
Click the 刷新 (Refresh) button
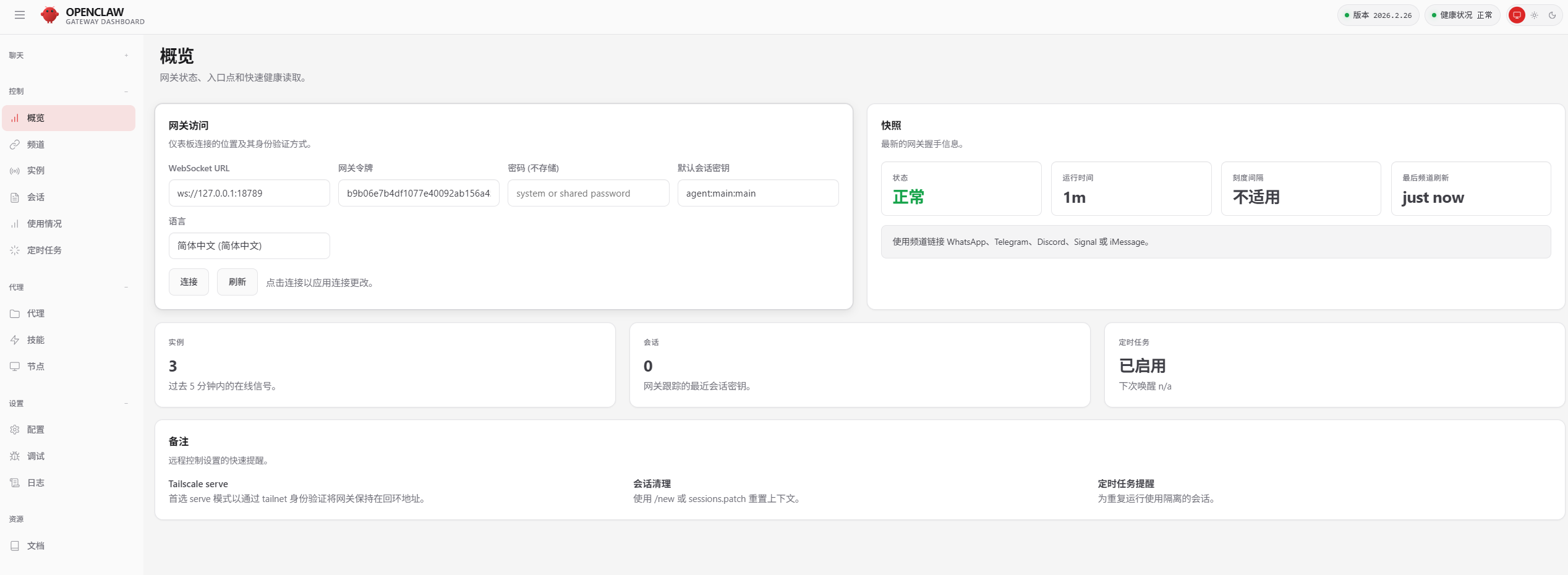237,282
